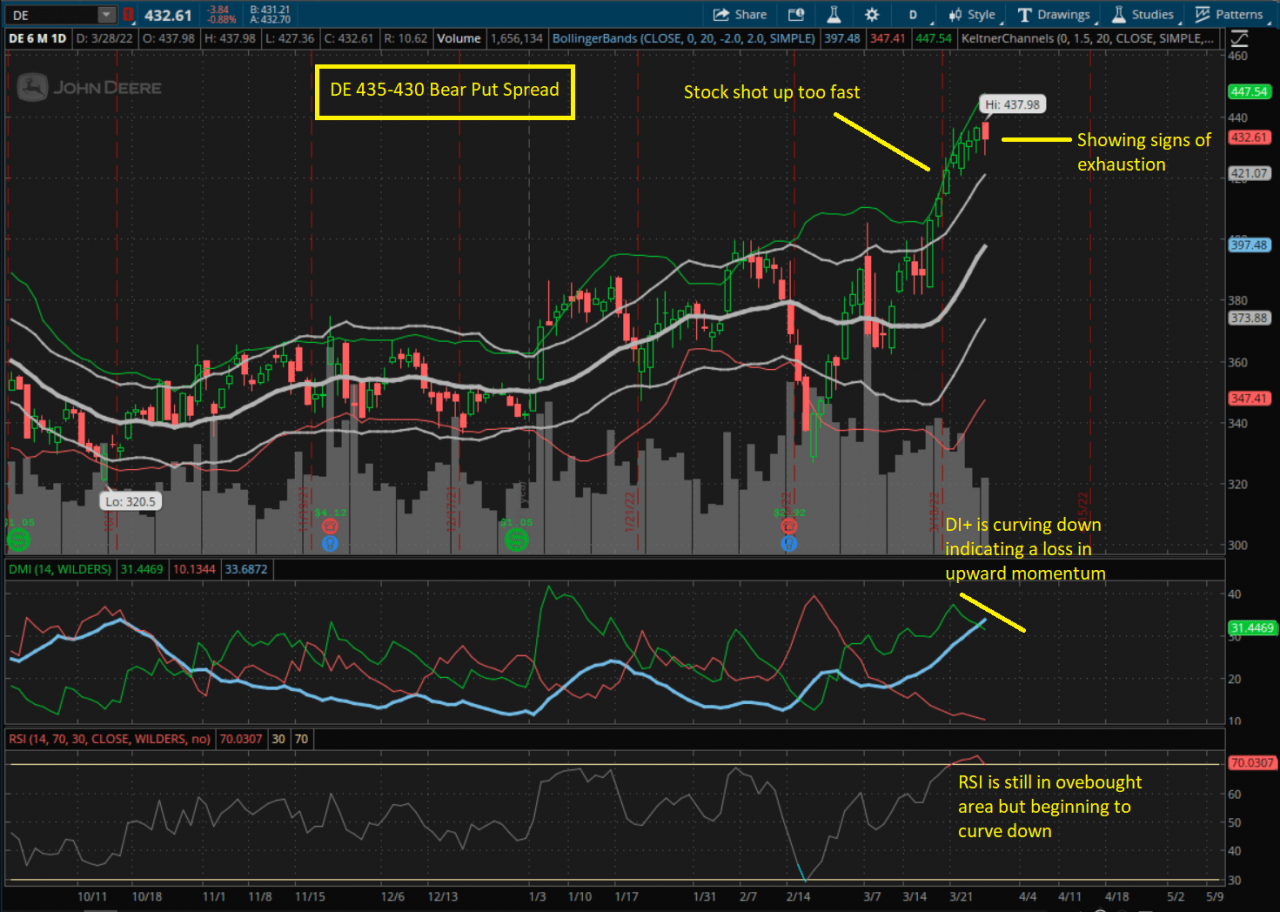Click the Hi: 437.98 price bubble
This screenshot has width=1280, height=912.
point(1014,104)
